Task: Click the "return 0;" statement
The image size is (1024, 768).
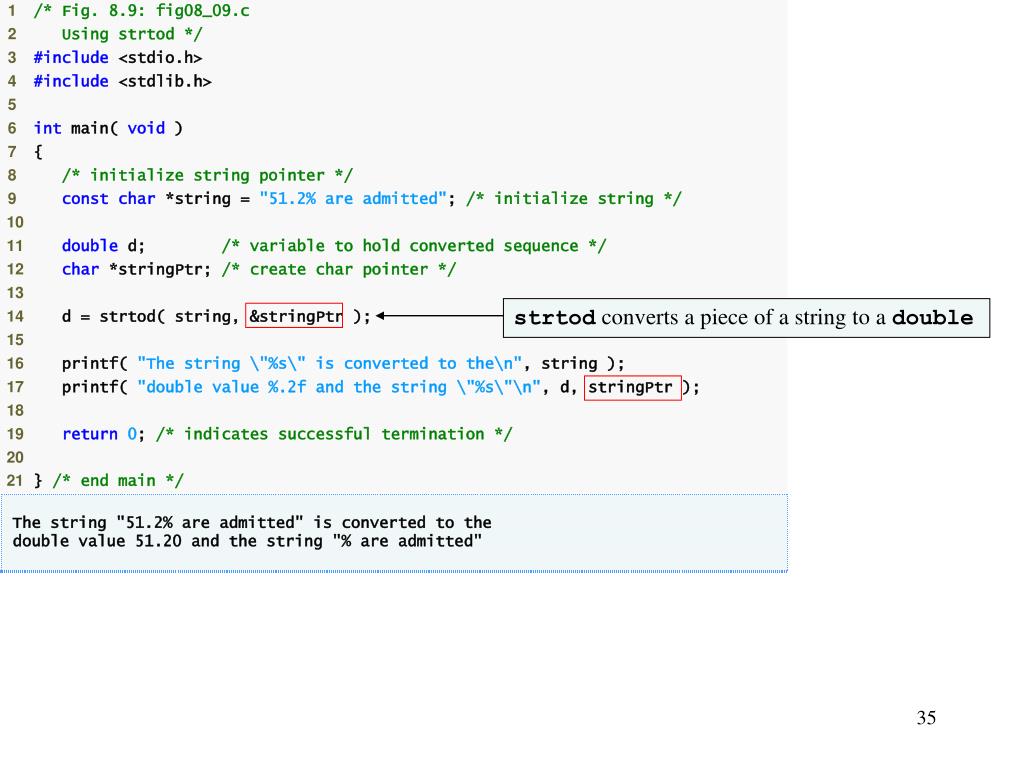Action: pyautogui.click(x=103, y=434)
